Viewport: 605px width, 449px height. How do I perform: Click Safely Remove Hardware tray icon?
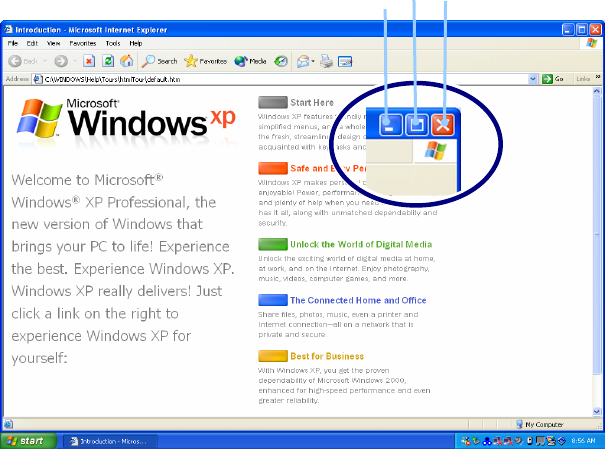point(476,441)
